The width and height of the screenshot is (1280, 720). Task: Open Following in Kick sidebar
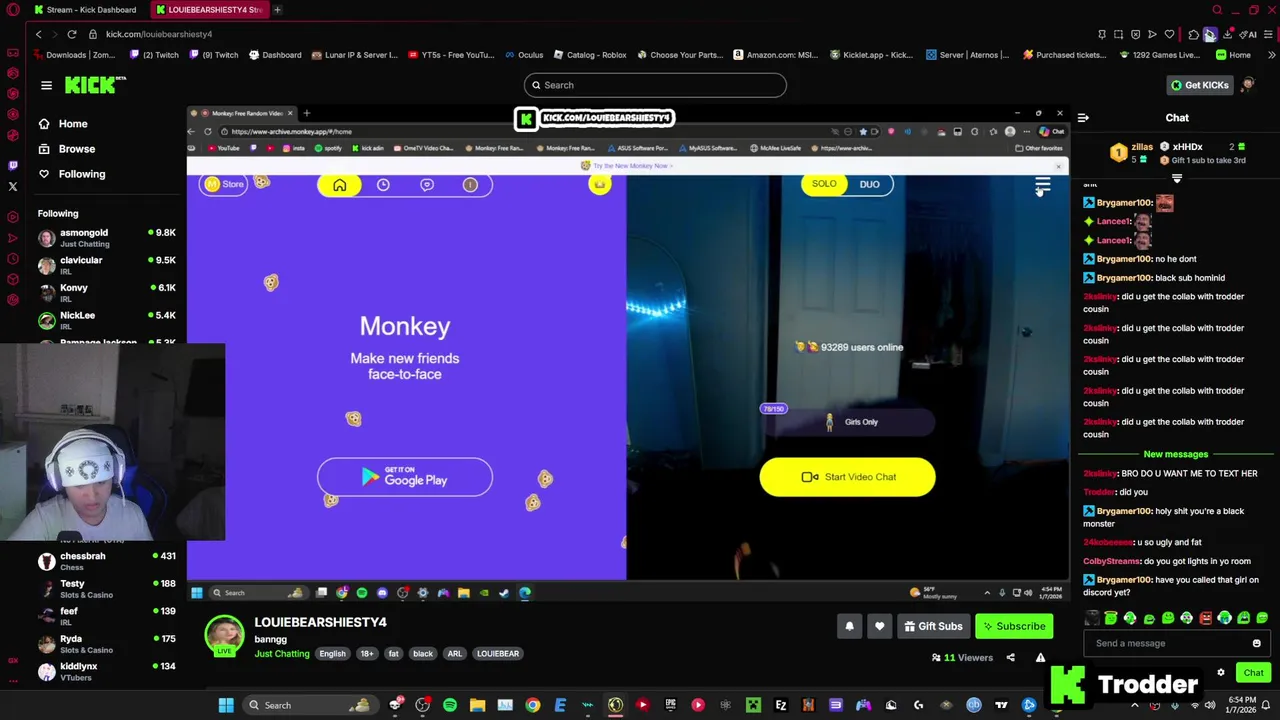[81, 174]
